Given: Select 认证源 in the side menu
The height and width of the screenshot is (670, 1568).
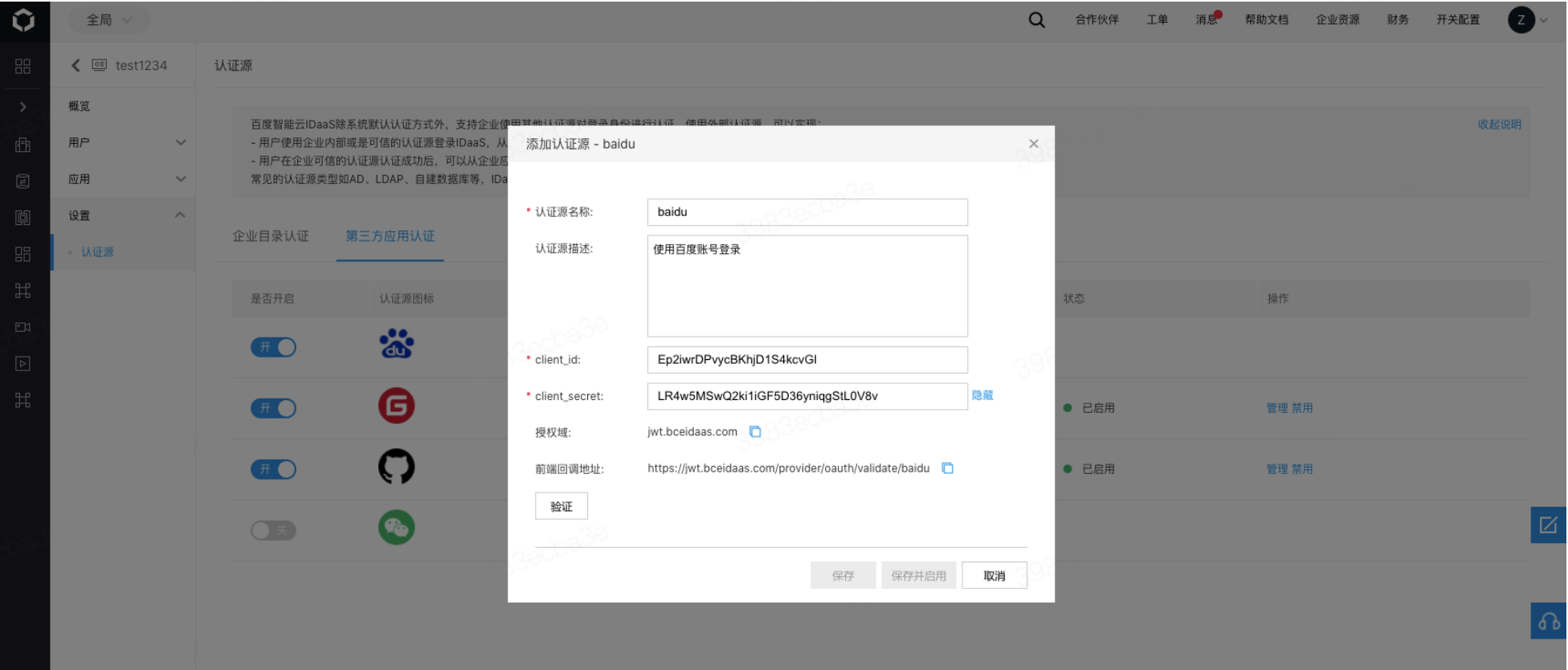Looking at the screenshot, I should point(97,252).
